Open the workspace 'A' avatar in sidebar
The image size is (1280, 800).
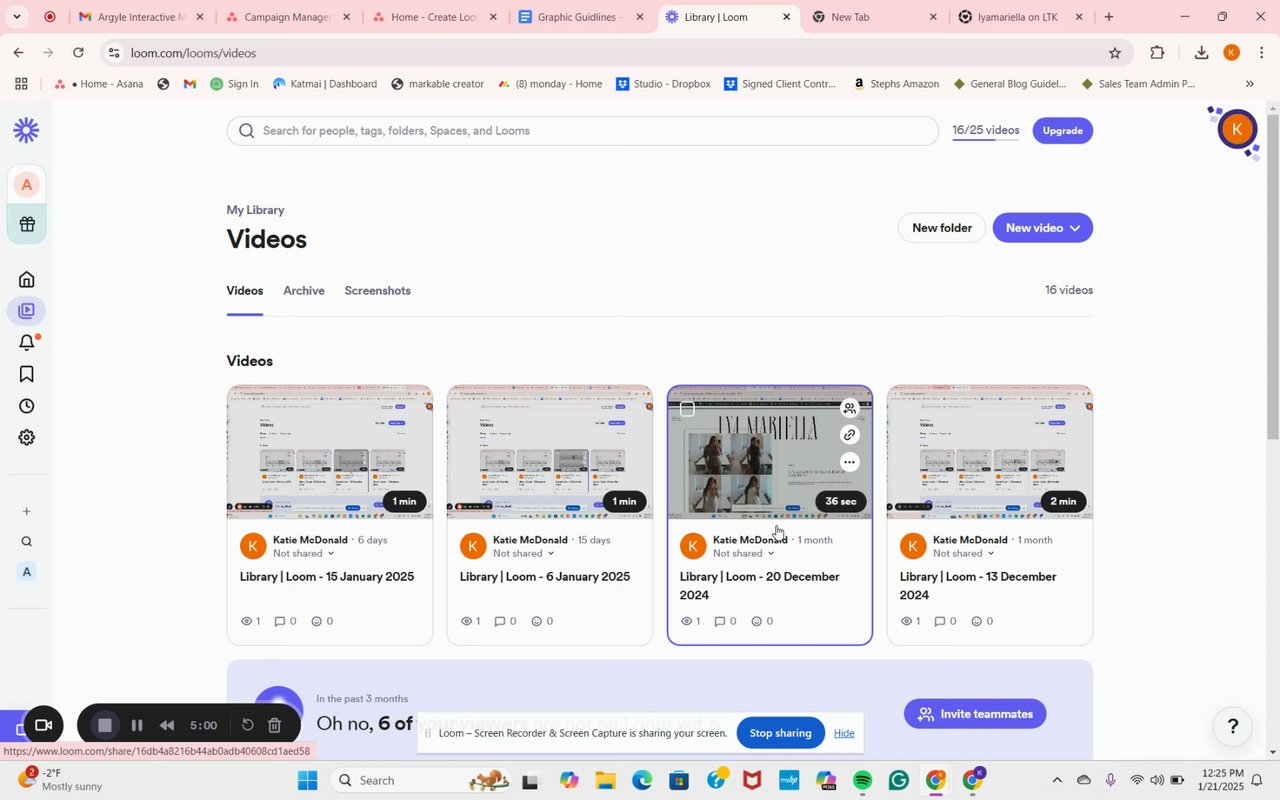27,185
